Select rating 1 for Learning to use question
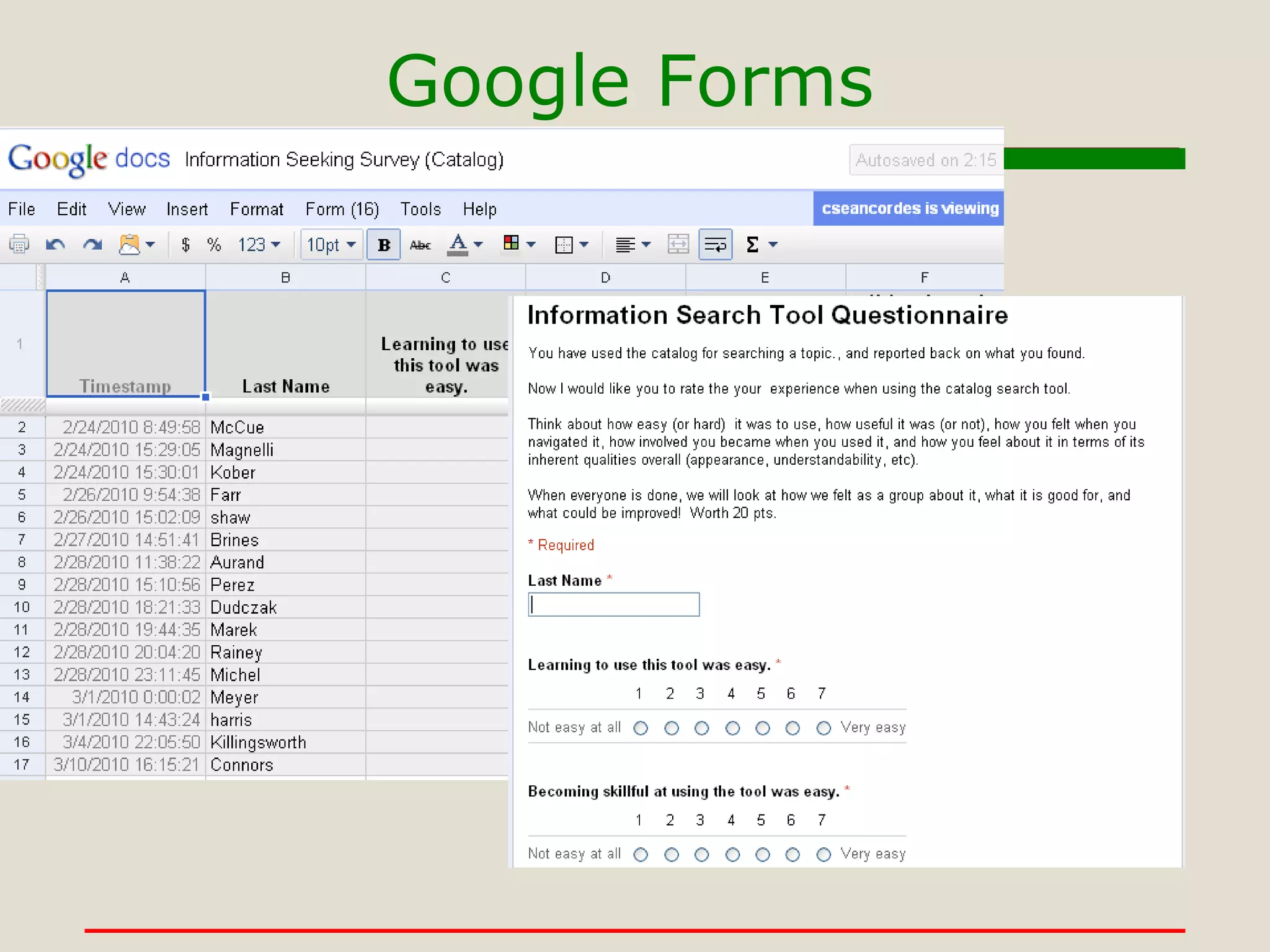The height and width of the screenshot is (952, 1270). [641, 728]
